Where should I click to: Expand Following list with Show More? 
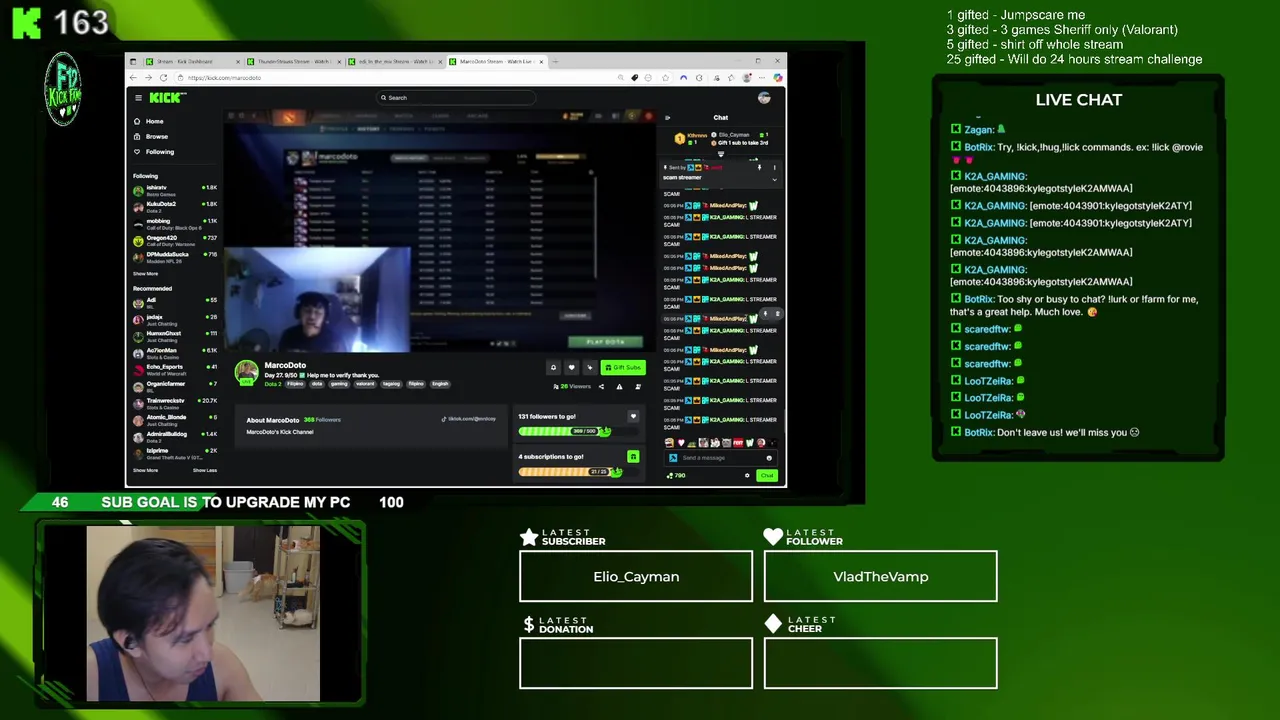pyautogui.click(x=145, y=273)
